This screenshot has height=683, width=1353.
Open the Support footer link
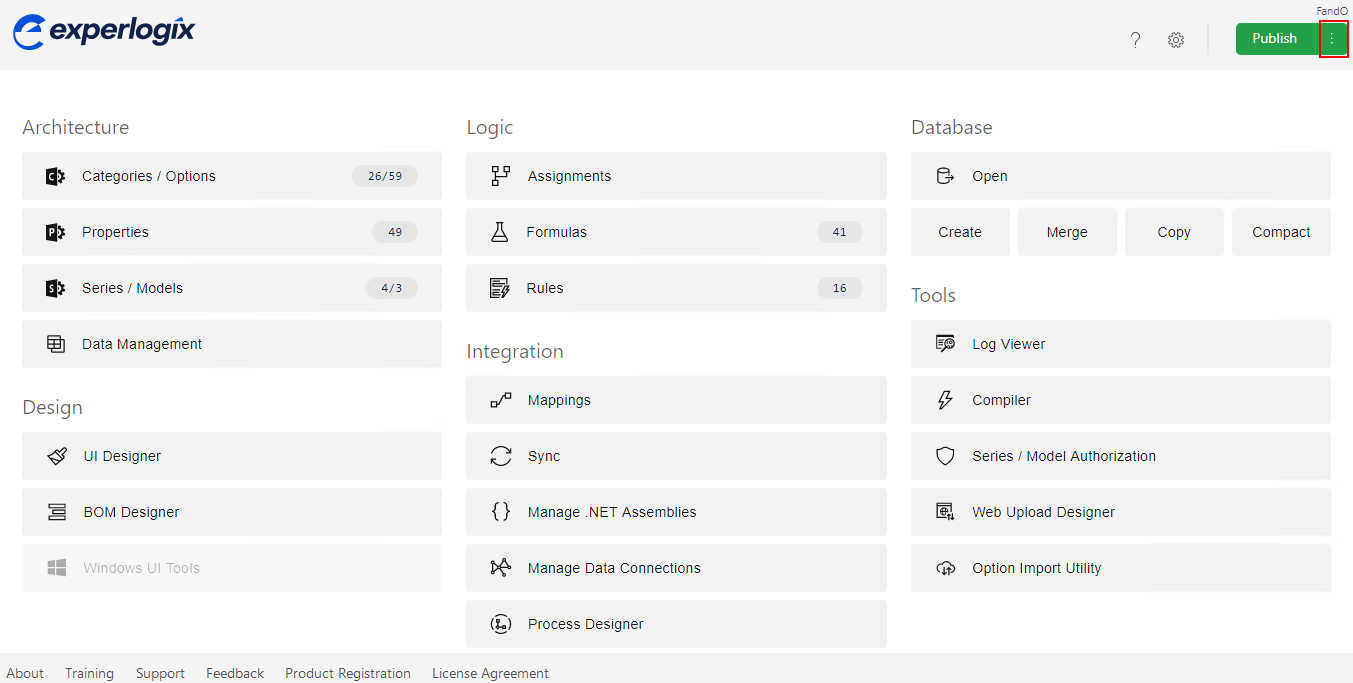(x=160, y=673)
